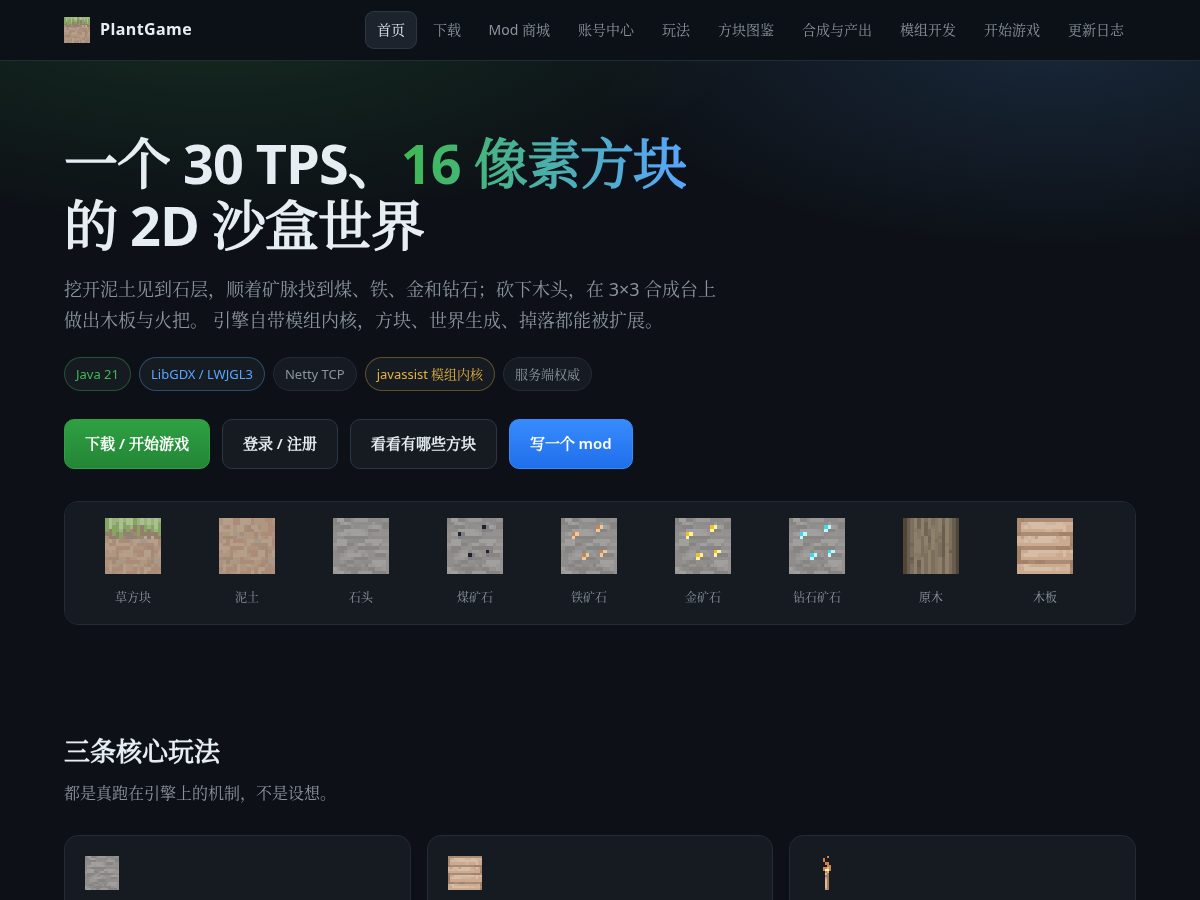Click the 钻石矿石 diamond ore icon
The image size is (1200, 900).
coord(817,546)
